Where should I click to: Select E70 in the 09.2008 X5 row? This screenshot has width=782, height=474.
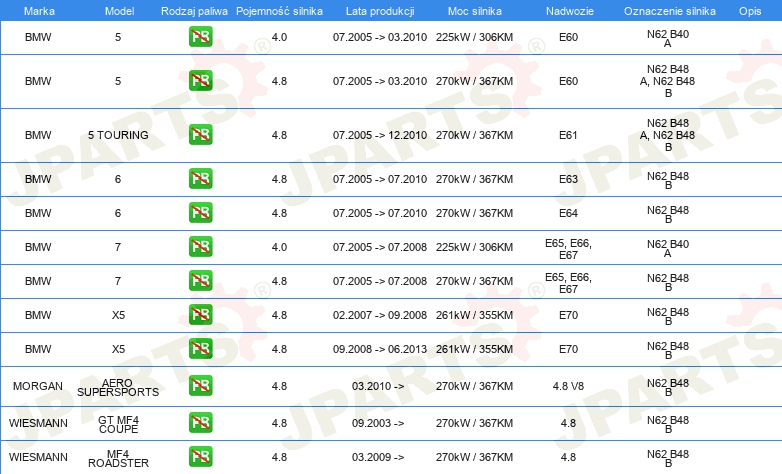coord(568,349)
